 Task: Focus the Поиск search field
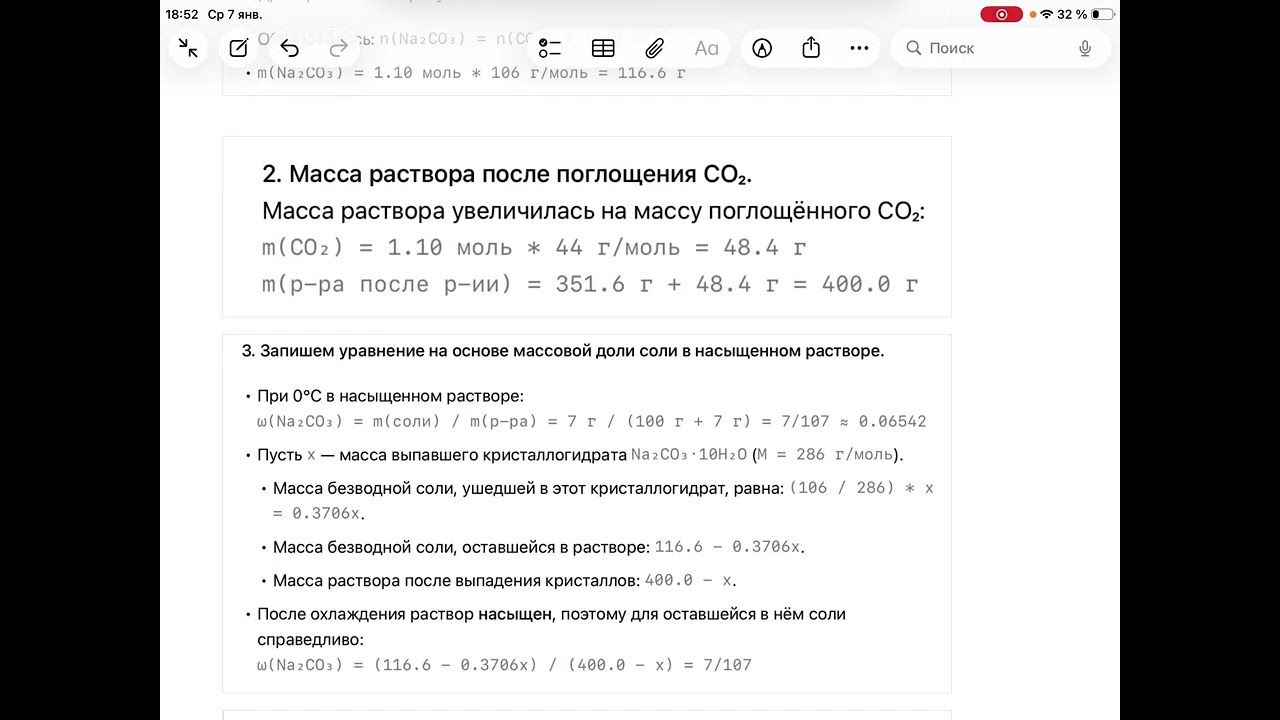tap(1000, 48)
